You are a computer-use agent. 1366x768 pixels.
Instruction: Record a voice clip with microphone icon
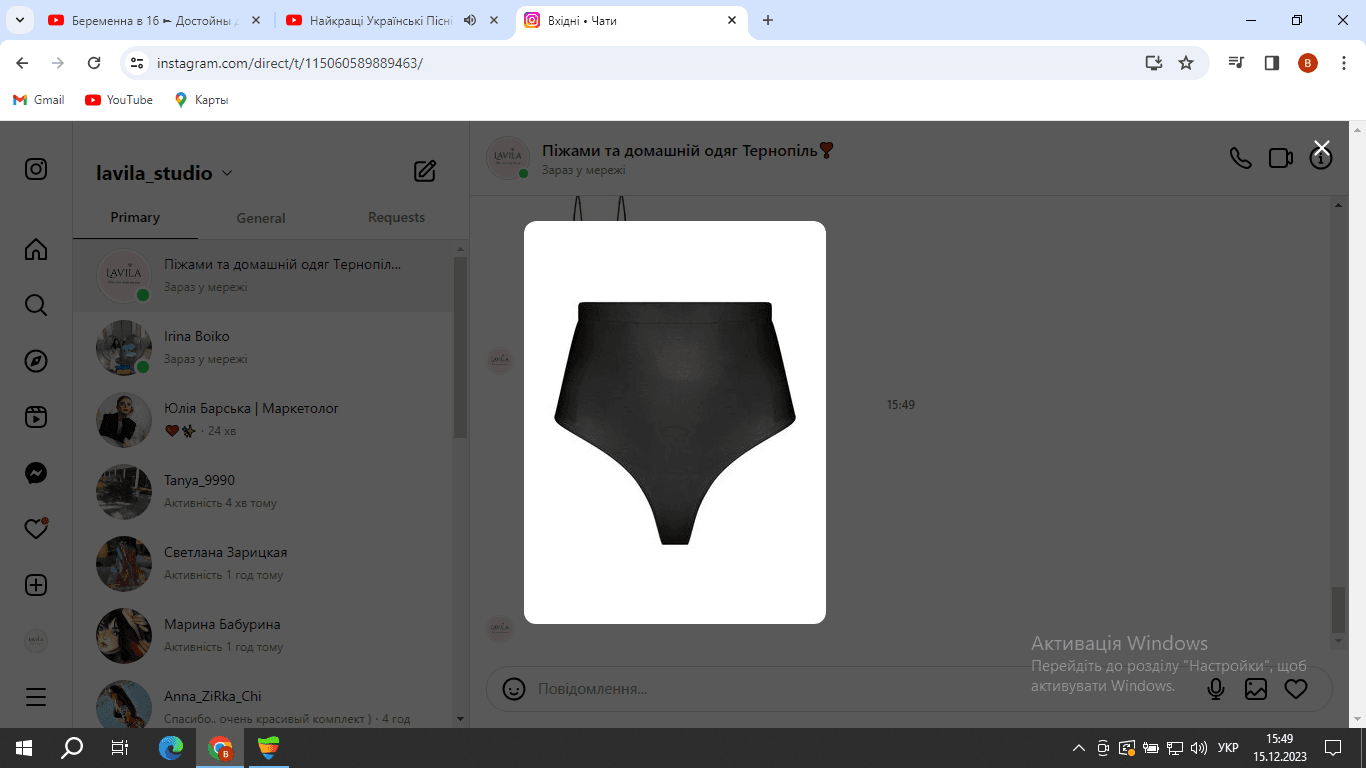[x=1216, y=689]
